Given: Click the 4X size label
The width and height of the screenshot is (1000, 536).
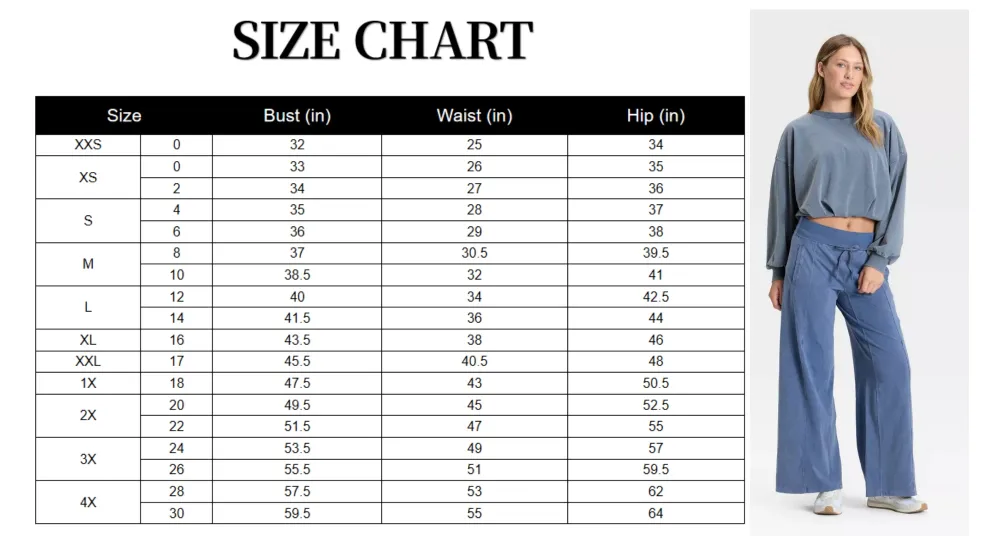Looking at the screenshot, I should pyautogui.click(x=88, y=502).
